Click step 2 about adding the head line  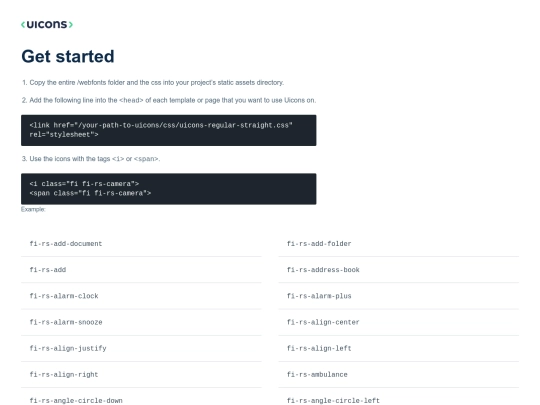coord(169,100)
